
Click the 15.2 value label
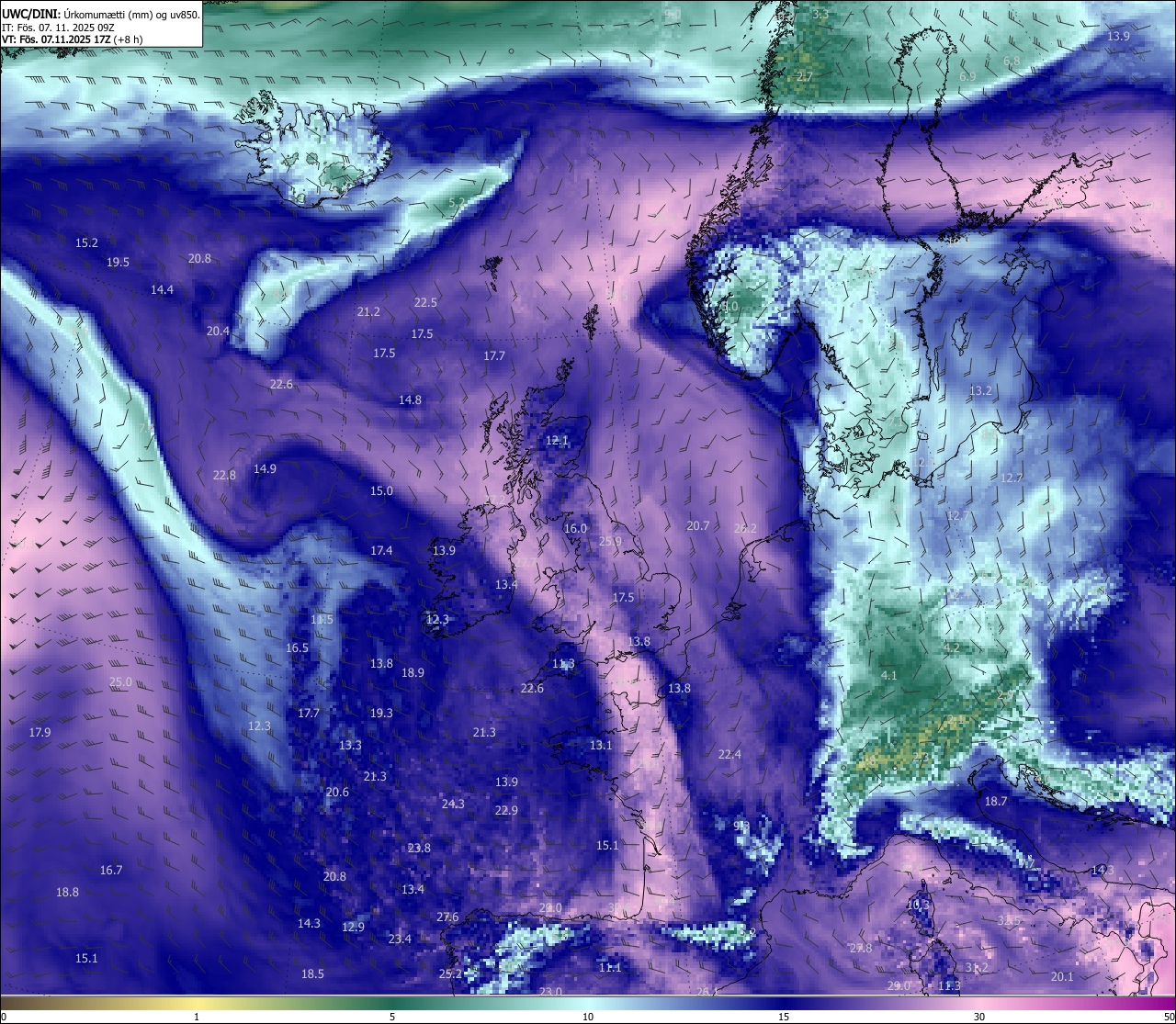coord(86,243)
